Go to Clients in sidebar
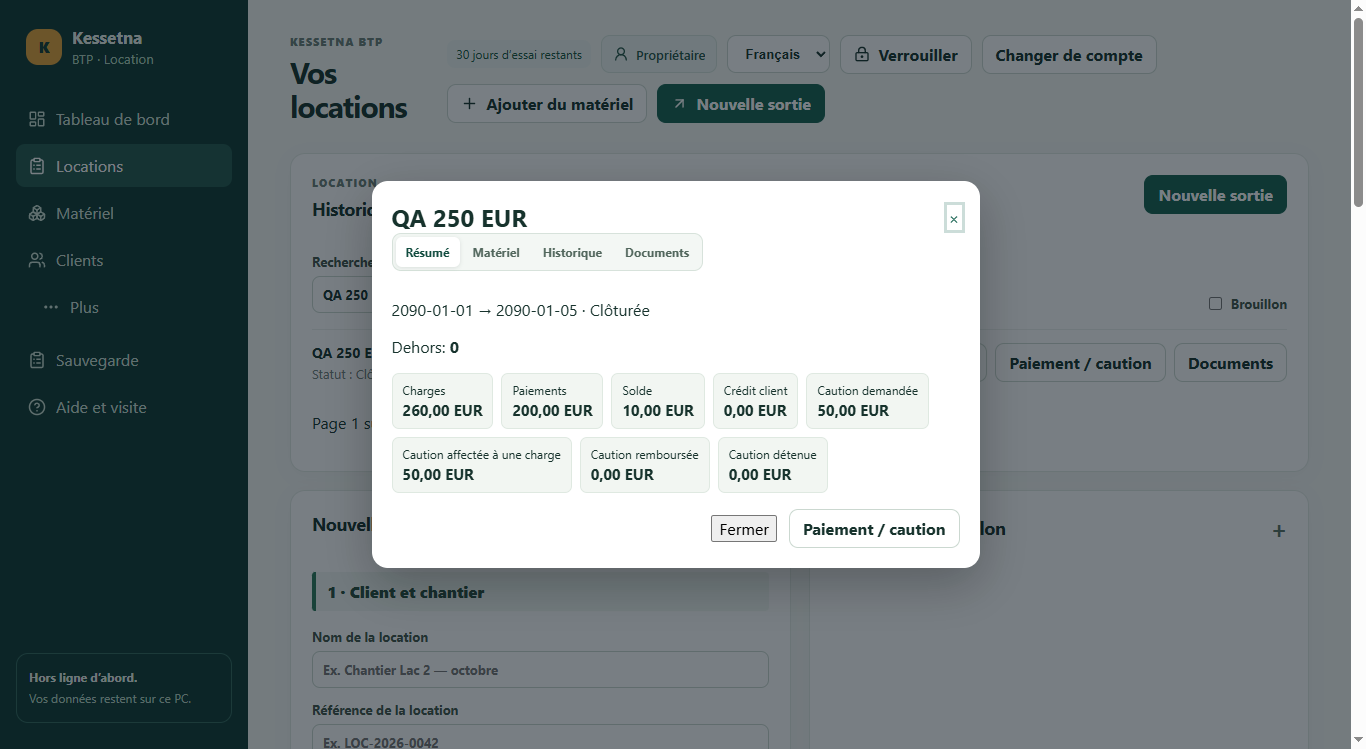Screen dimensions: 1366x749 click(x=124, y=260)
